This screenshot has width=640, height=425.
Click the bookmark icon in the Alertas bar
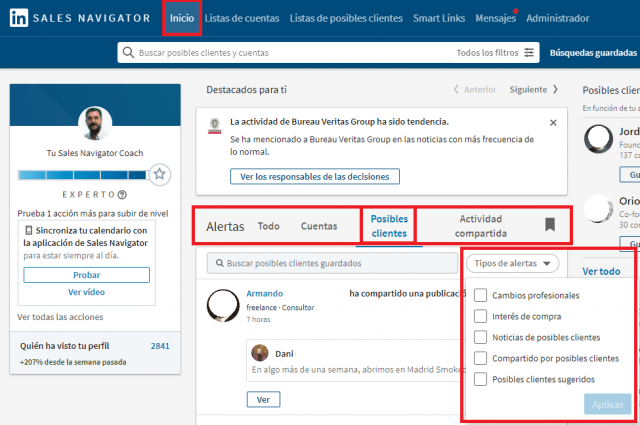550,225
